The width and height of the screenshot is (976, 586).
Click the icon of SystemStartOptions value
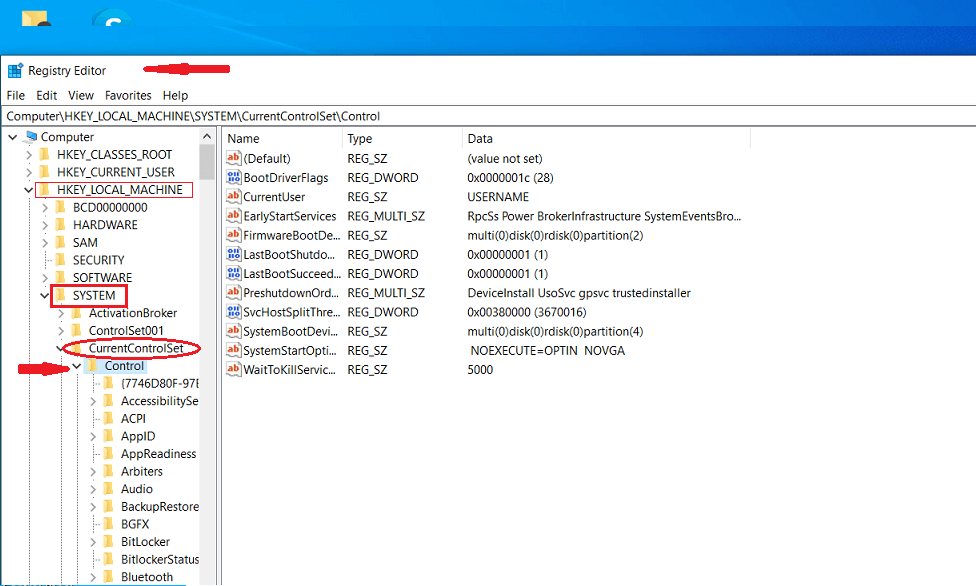pos(233,351)
